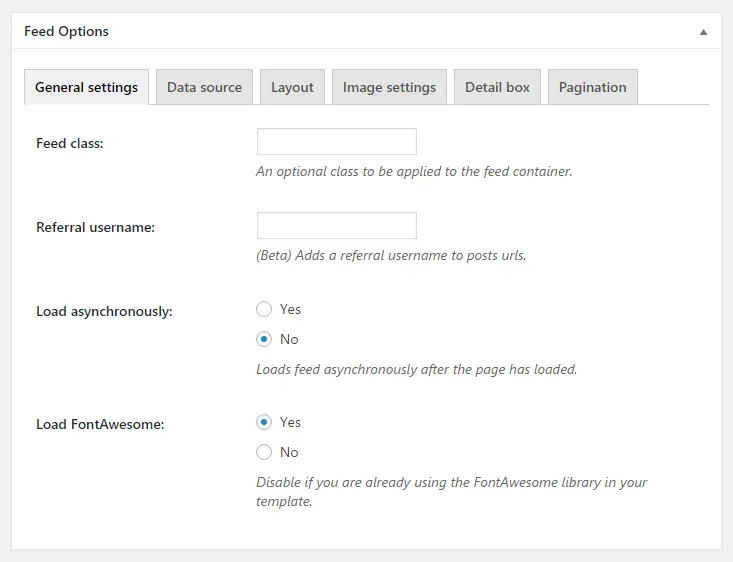Viewport: 733px width, 562px height.
Task: Switch to the Pagination tab
Action: point(593,87)
